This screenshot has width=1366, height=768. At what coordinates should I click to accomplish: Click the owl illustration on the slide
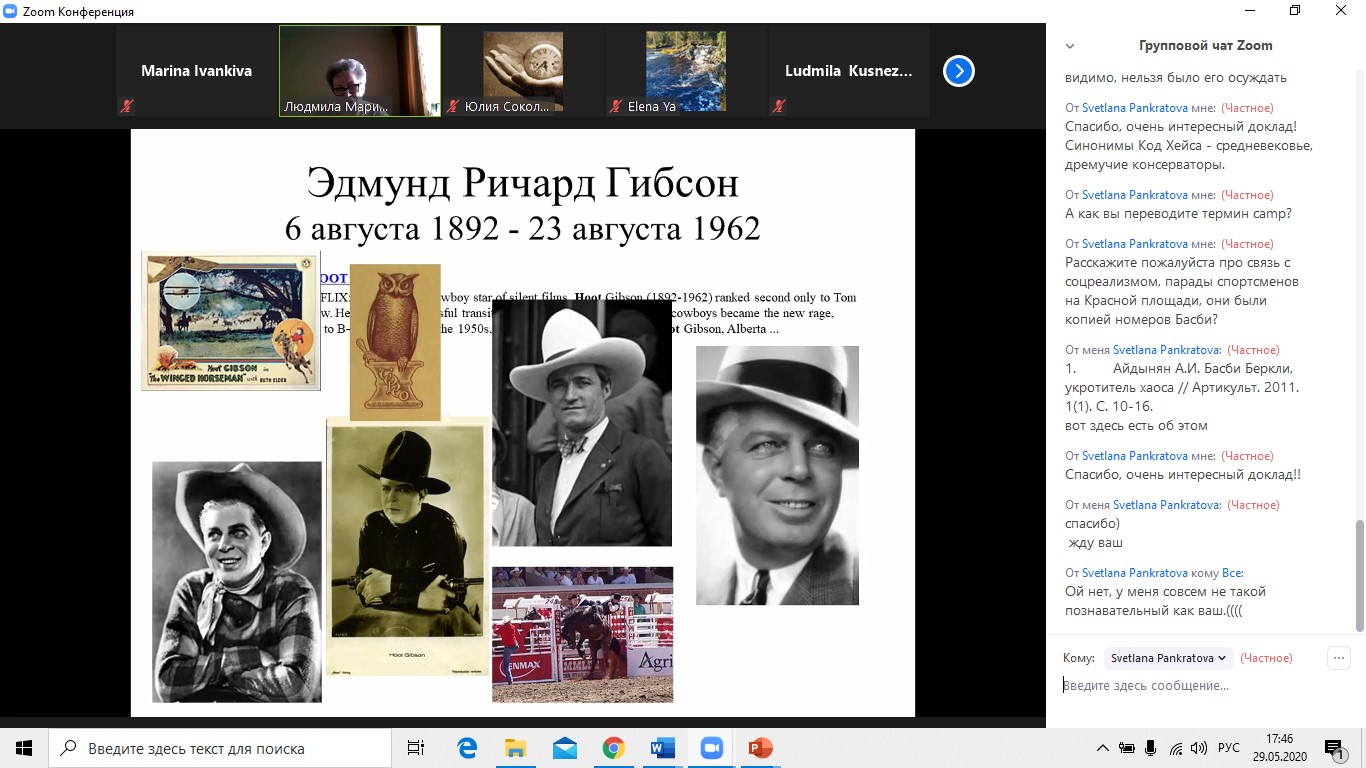[x=395, y=342]
